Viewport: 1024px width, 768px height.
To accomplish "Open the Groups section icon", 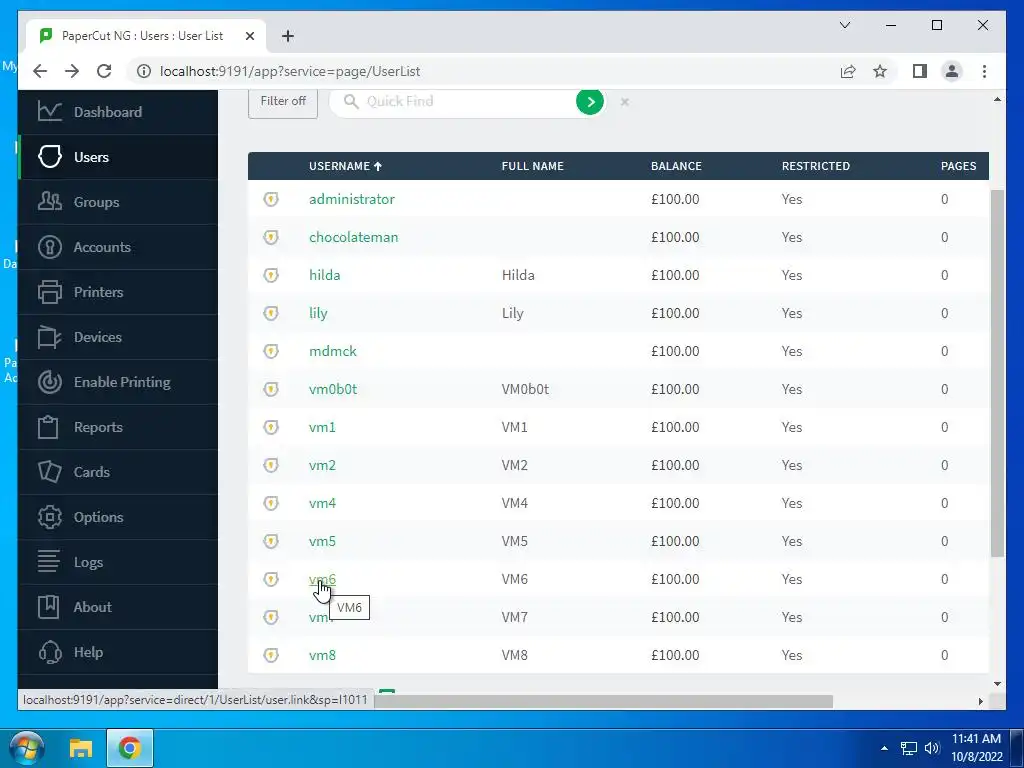I will (x=50, y=202).
